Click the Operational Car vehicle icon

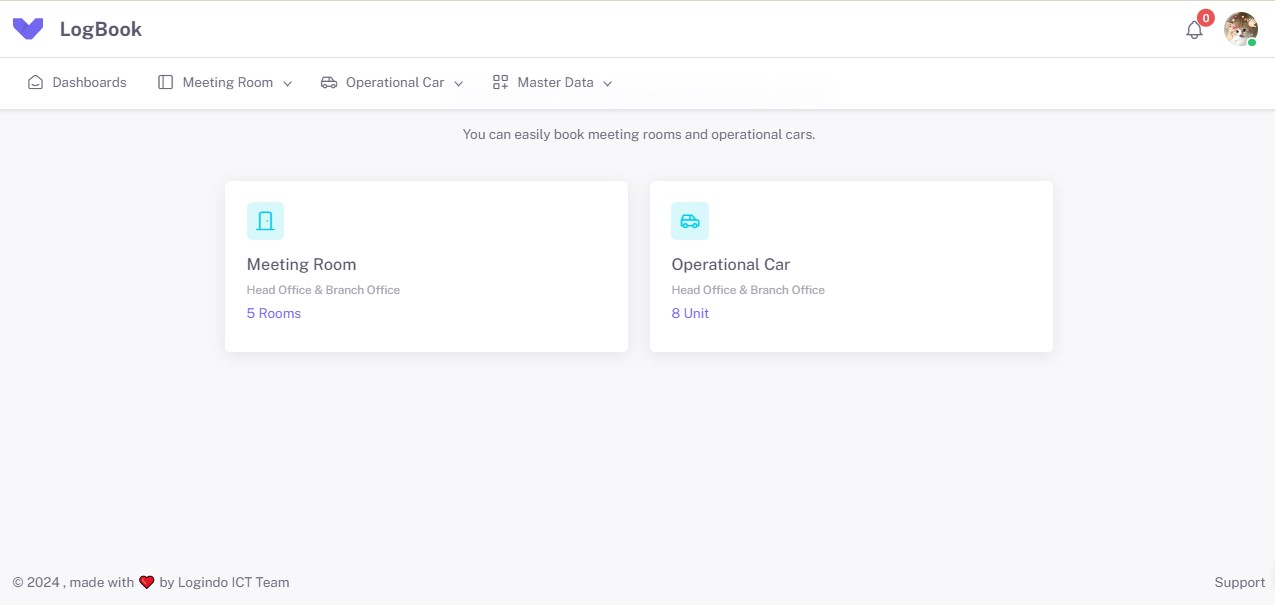pyautogui.click(x=690, y=220)
